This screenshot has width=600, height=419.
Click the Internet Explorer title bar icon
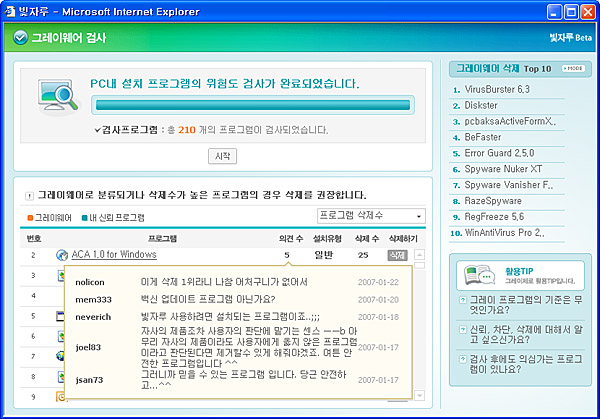pos(10,11)
